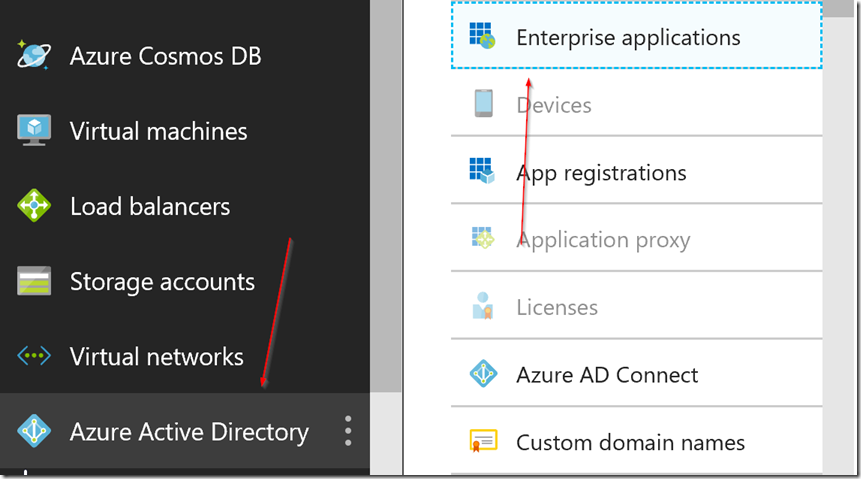The height and width of the screenshot is (479, 861).
Task: Open Enterprise applications blade
Action: [x=636, y=36]
